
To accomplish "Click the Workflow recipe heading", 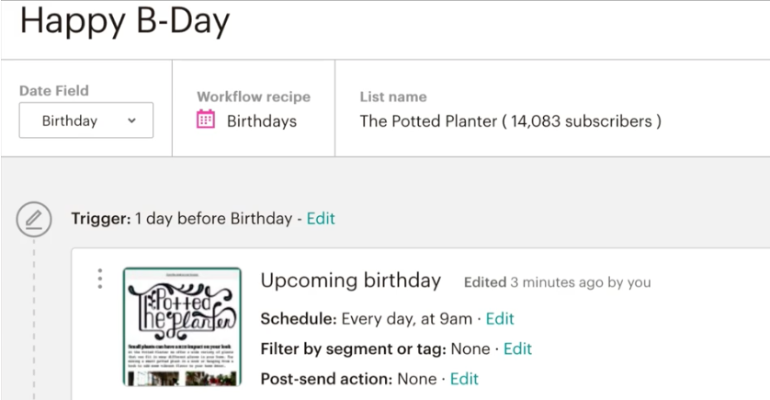I will point(254,97).
